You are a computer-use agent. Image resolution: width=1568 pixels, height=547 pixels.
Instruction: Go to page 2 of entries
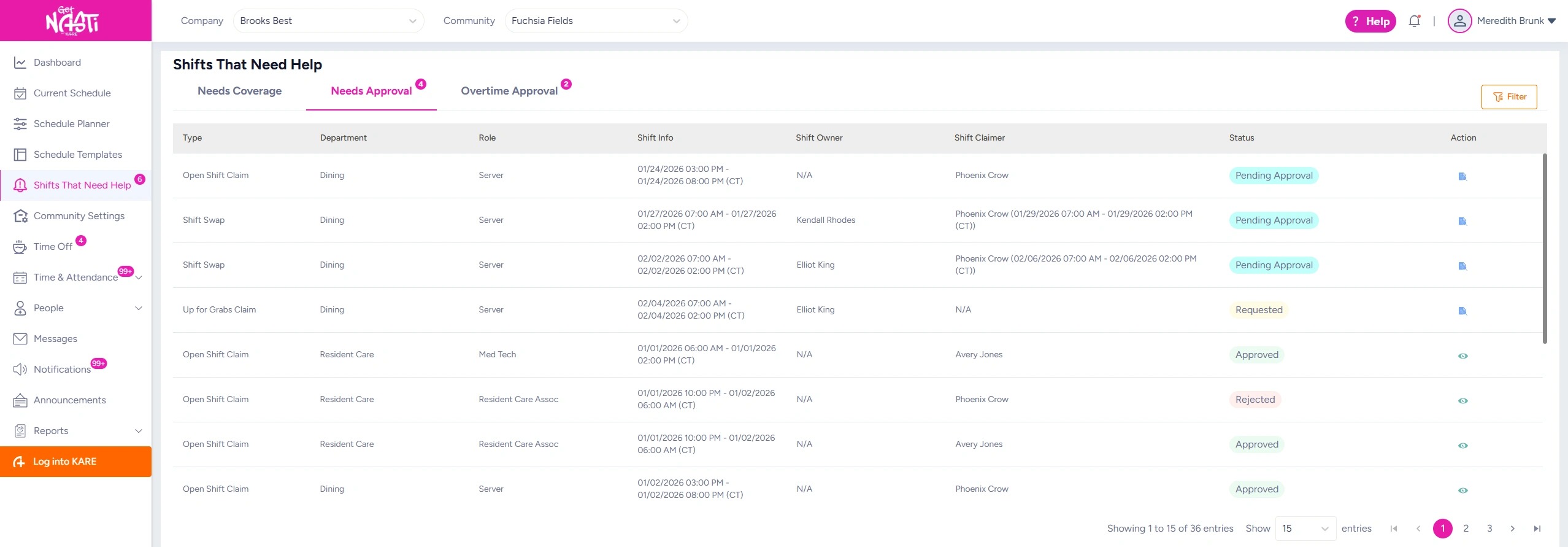[1466, 529]
